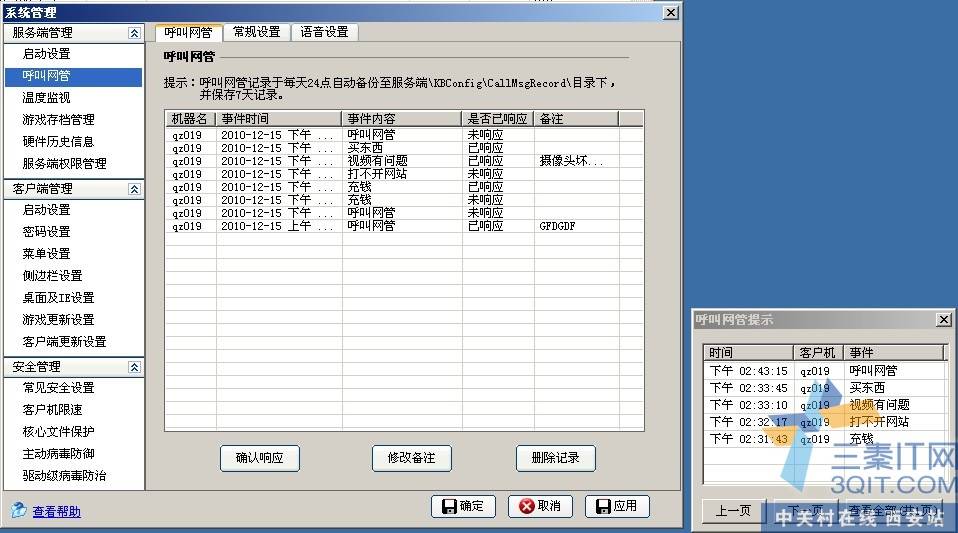
Task: Switch to the 常规设置 tab
Action: (x=257, y=32)
